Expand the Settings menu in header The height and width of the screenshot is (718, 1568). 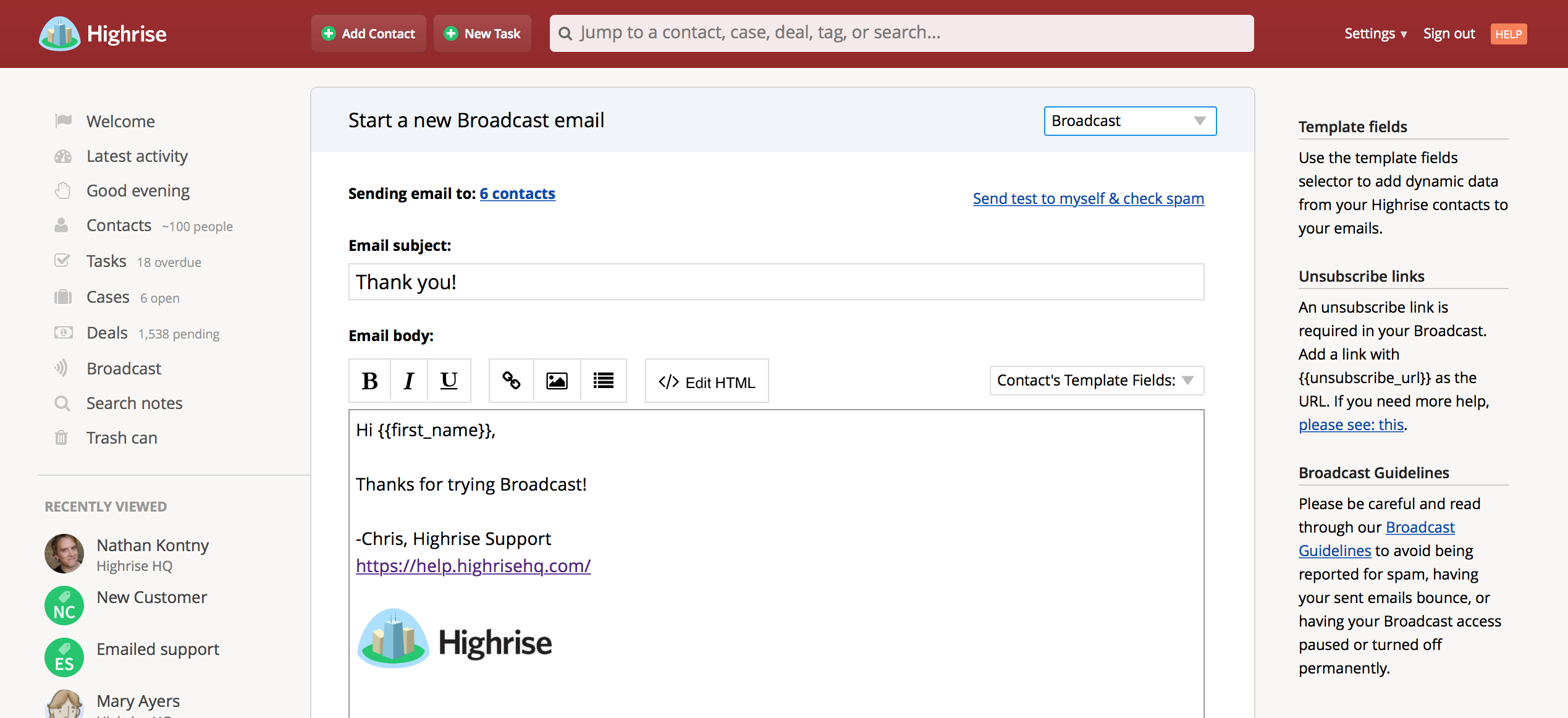pos(1375,33)
